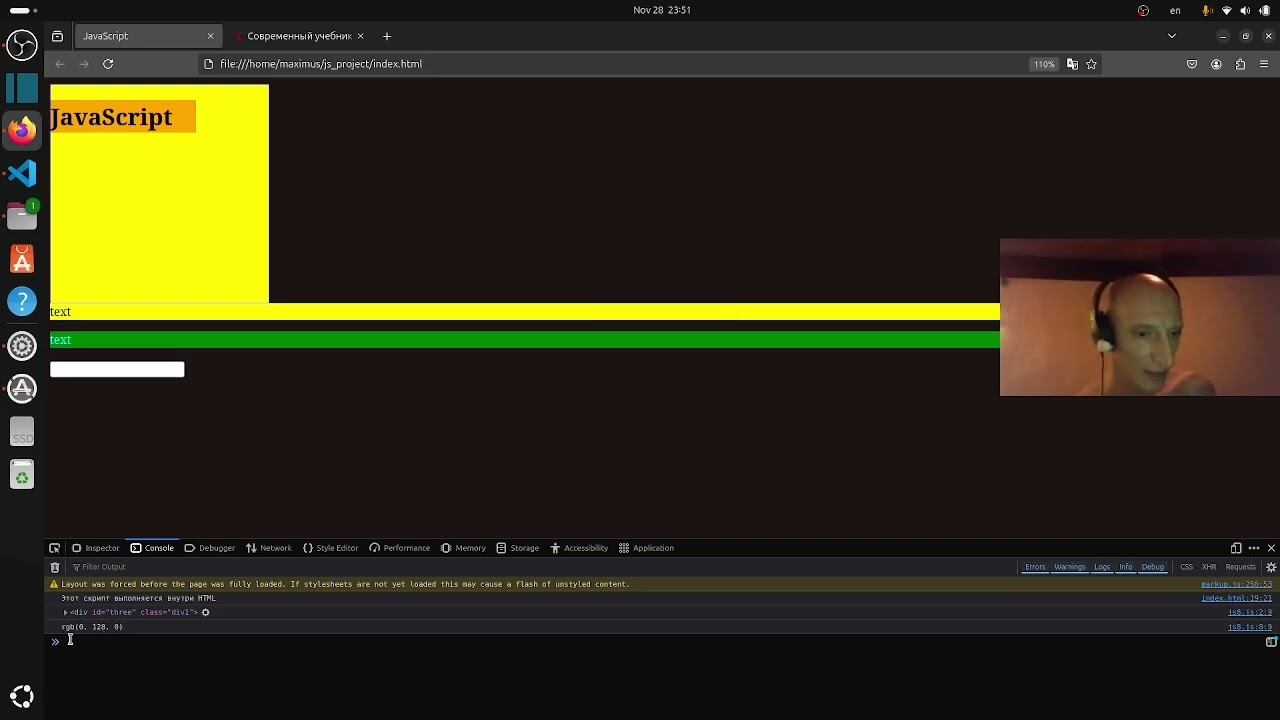Toggle the Warnings console filter
The width and height of the screenshot is (1280, 720).
(1069, 567)
